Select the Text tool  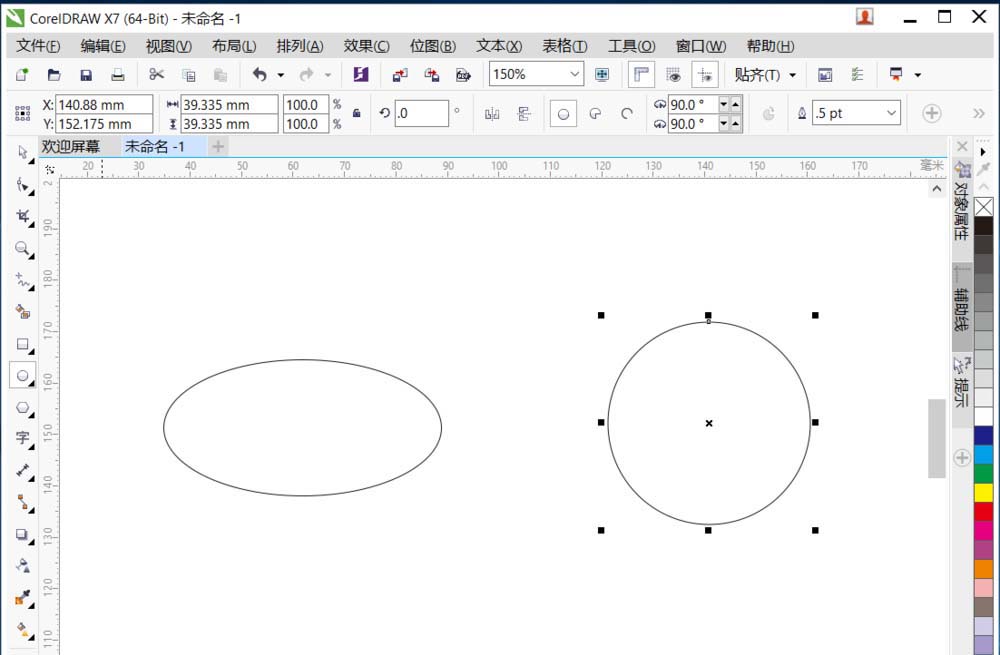[24, 440]
